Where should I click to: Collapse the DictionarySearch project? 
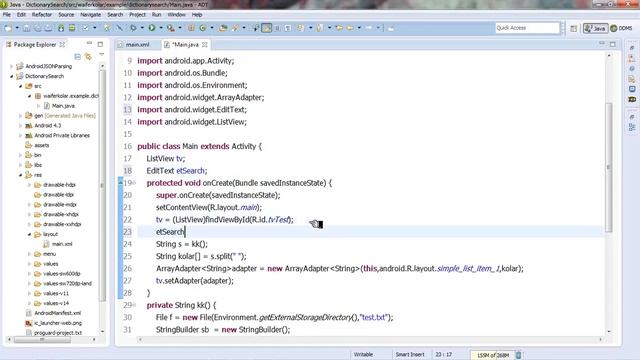pyautogui.click(x=11, y=76)
